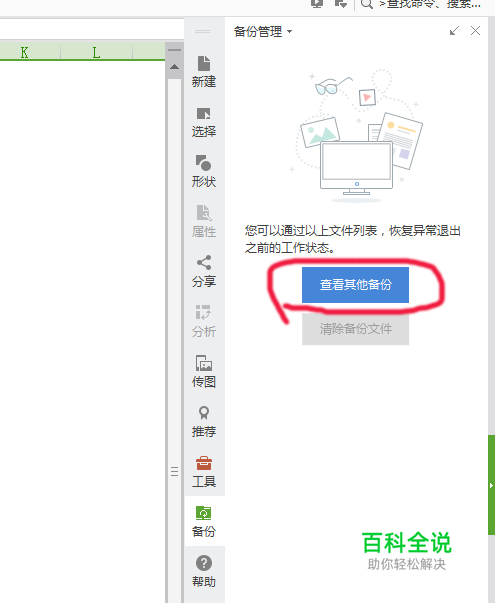Image resolution: width=495 pixels, height=603 pixels.
Task: Expand the 备份管理 dropdown arrow
Action: click(290, 32)
